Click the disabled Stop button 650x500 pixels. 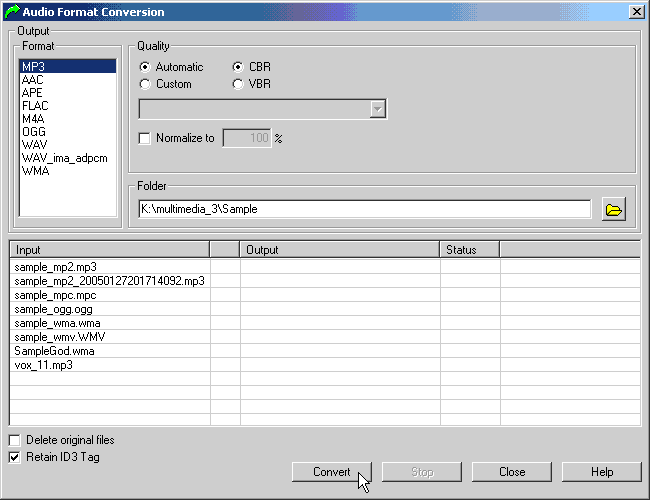[x=422, y=472]
